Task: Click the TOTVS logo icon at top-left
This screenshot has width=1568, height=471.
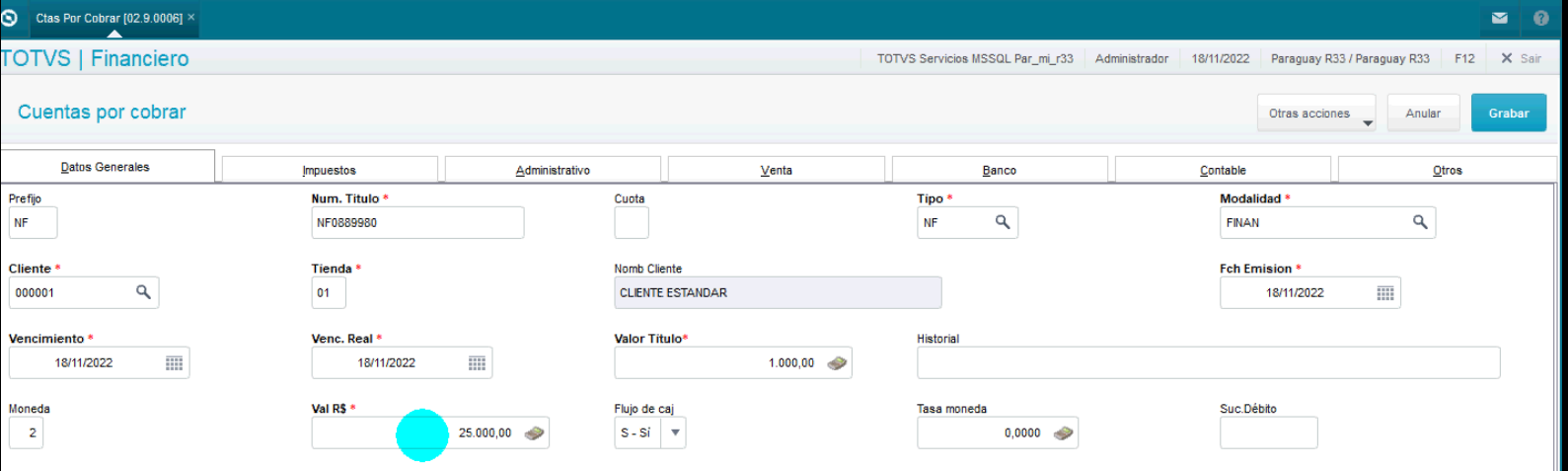Action: tap(10, 18)
